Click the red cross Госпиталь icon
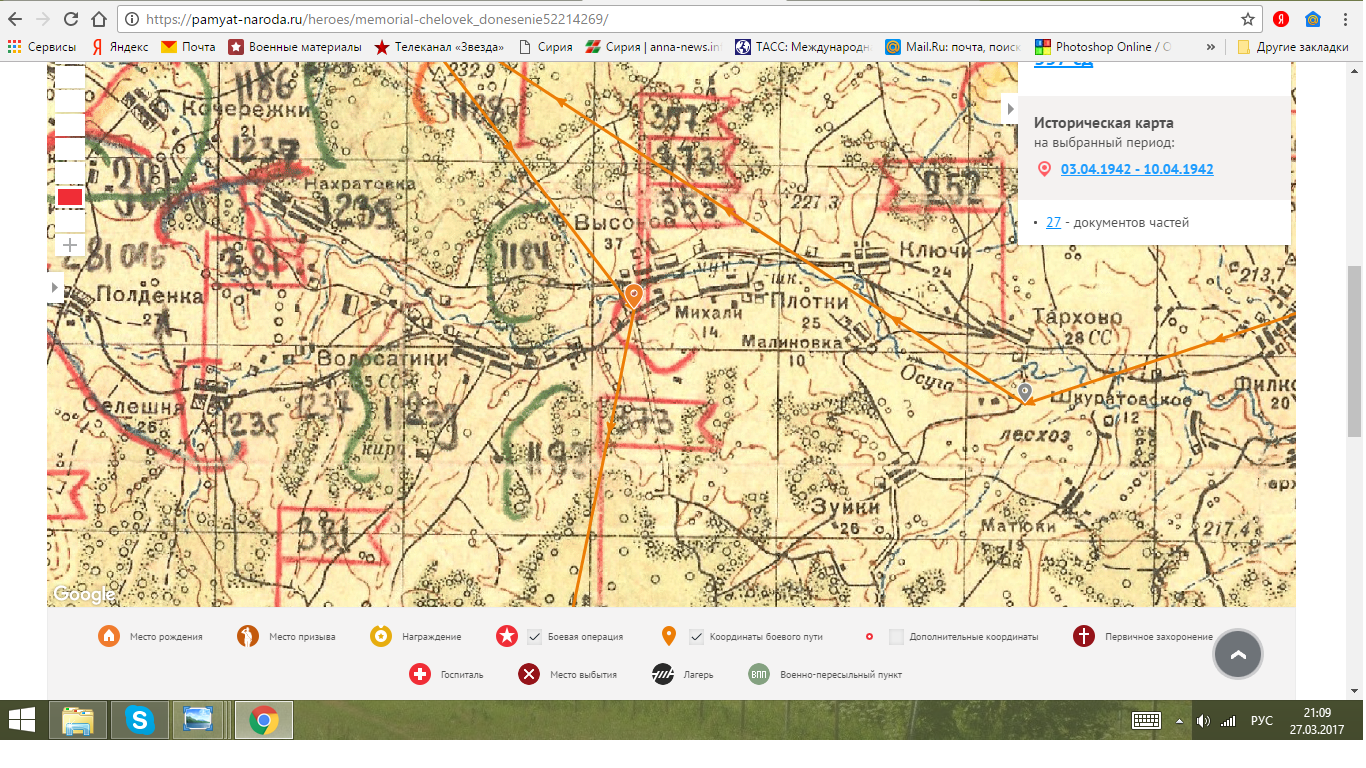The width and height of the screenshot is (1366, 768). tap(420, 674)
